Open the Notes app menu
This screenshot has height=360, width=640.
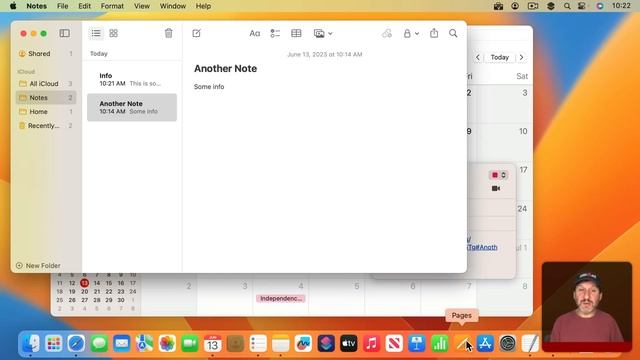pyautogui.click(x=36, y=6)
